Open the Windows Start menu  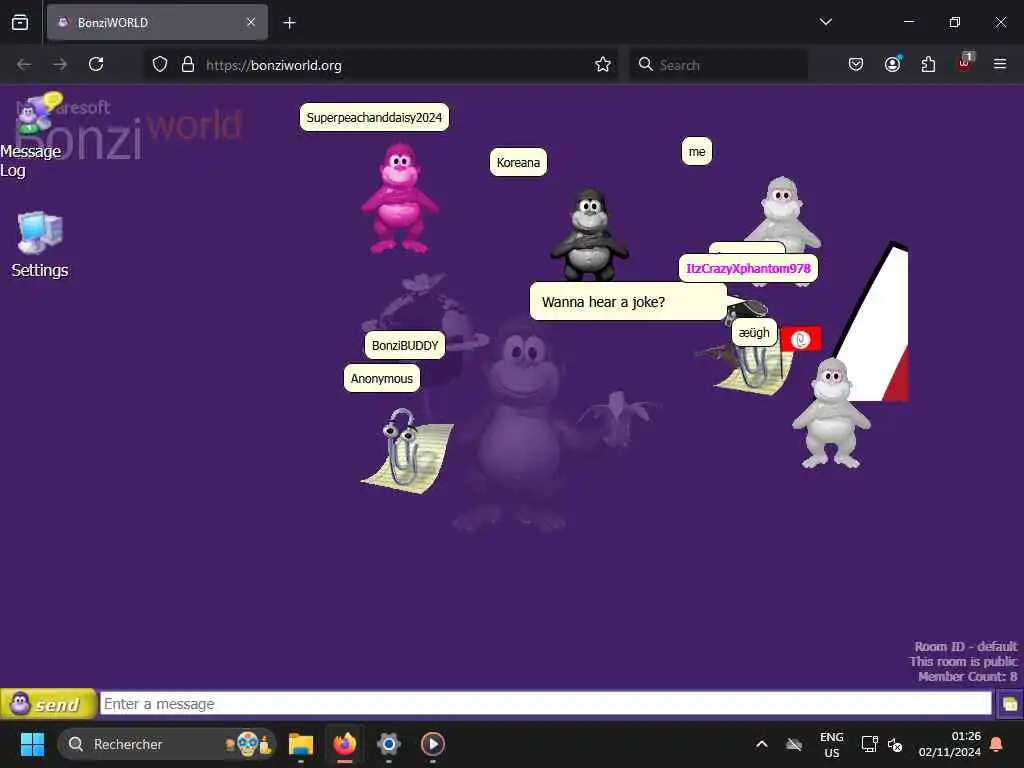pos(32,744)
